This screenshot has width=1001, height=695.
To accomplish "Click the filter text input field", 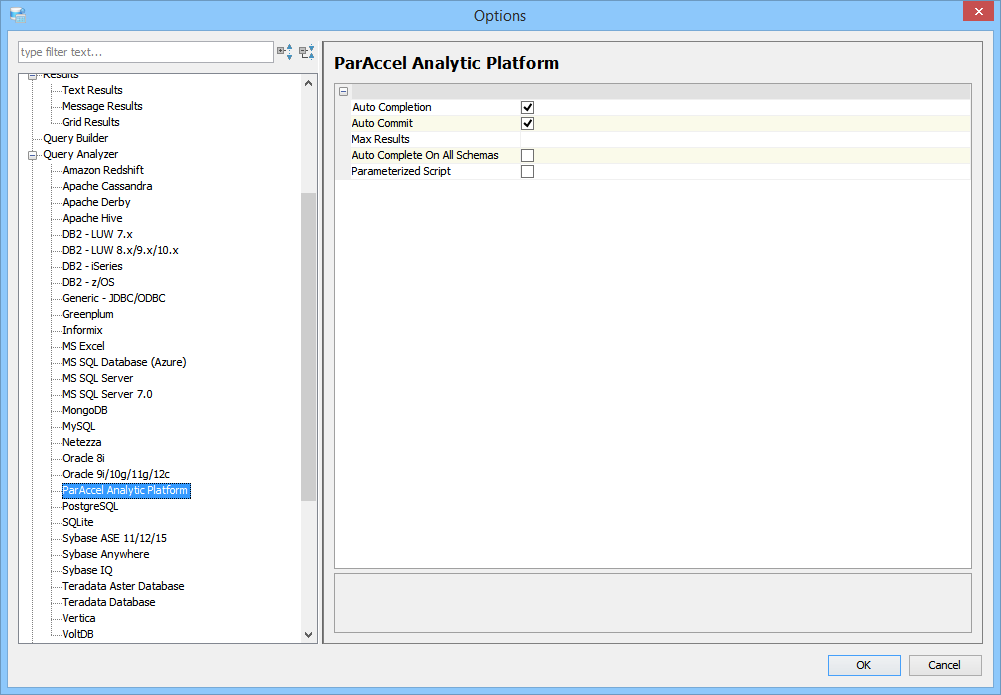I will [145, 52].
